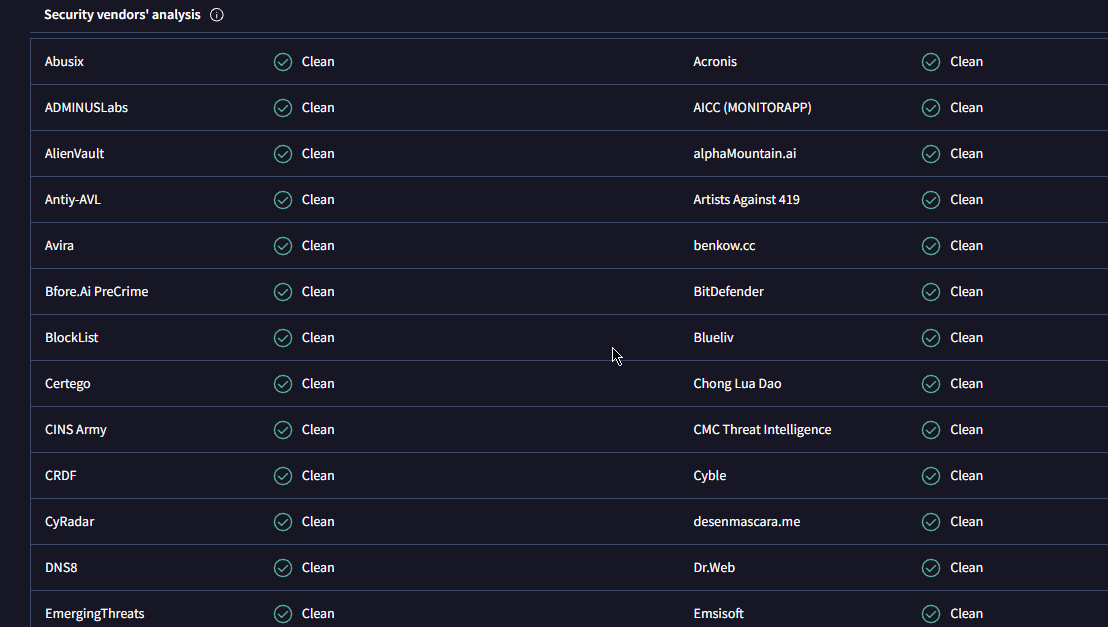Click the Security vendors' analysis heading
1108x627 pixels.
click(x=122, y=15)
